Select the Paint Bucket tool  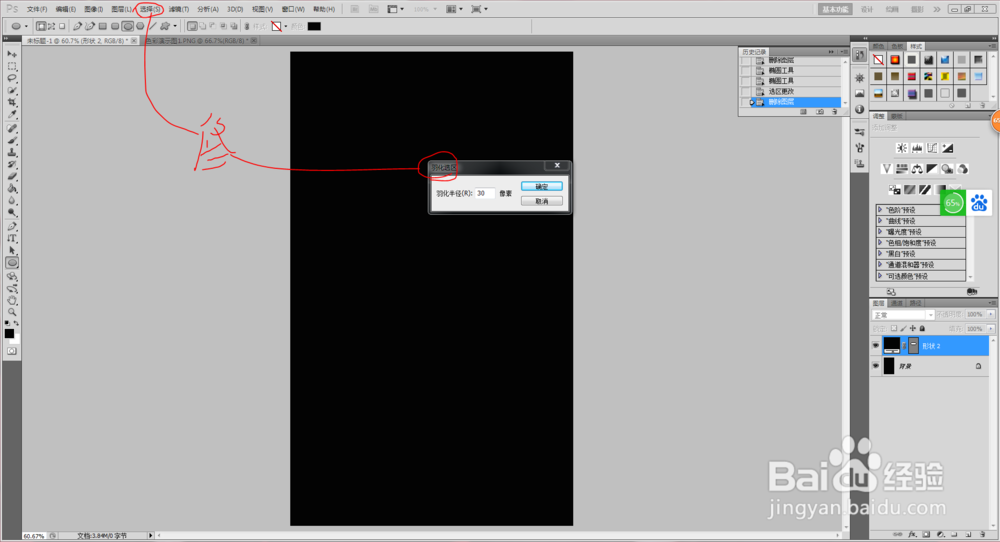12,189
